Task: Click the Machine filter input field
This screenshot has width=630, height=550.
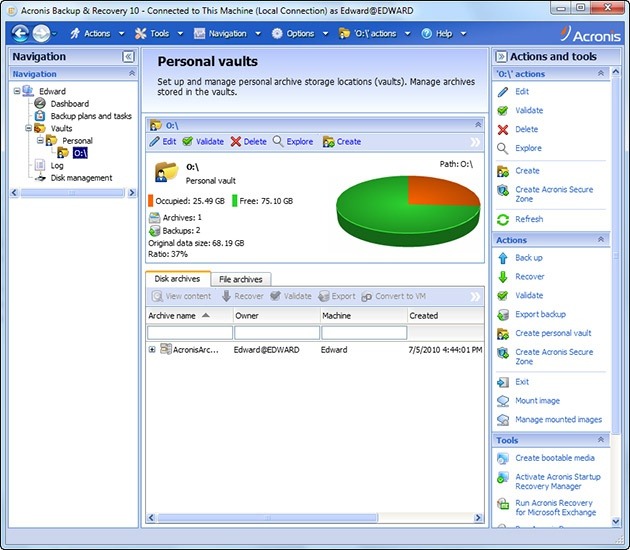Action: [x=364, y=333]
